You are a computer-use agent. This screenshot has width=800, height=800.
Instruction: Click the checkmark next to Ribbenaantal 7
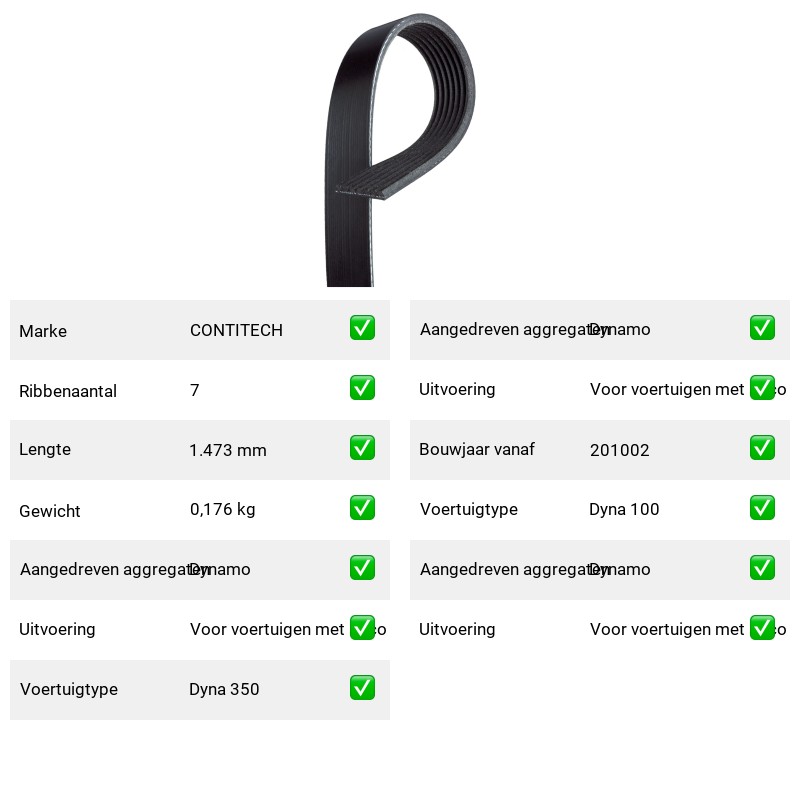tap(362, 388)
